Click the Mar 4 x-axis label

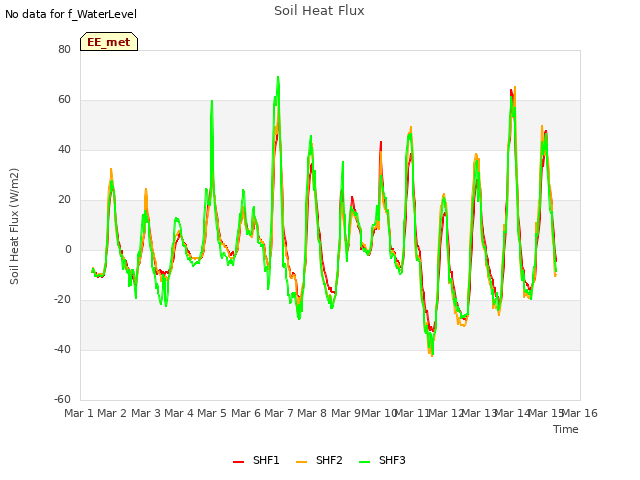coord(179,413)
